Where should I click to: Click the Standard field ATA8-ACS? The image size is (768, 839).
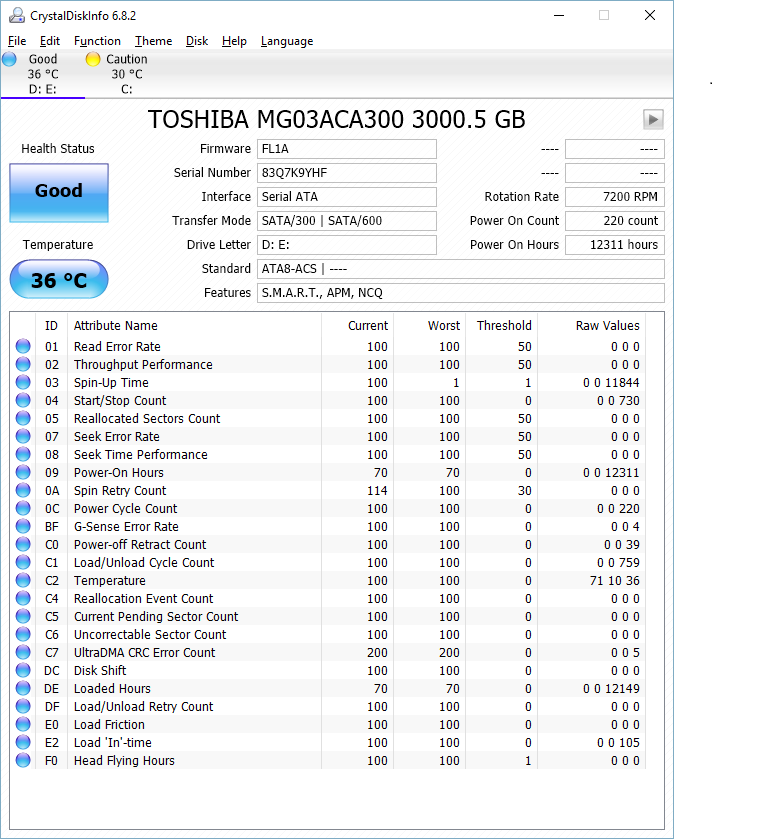(461, 269)
